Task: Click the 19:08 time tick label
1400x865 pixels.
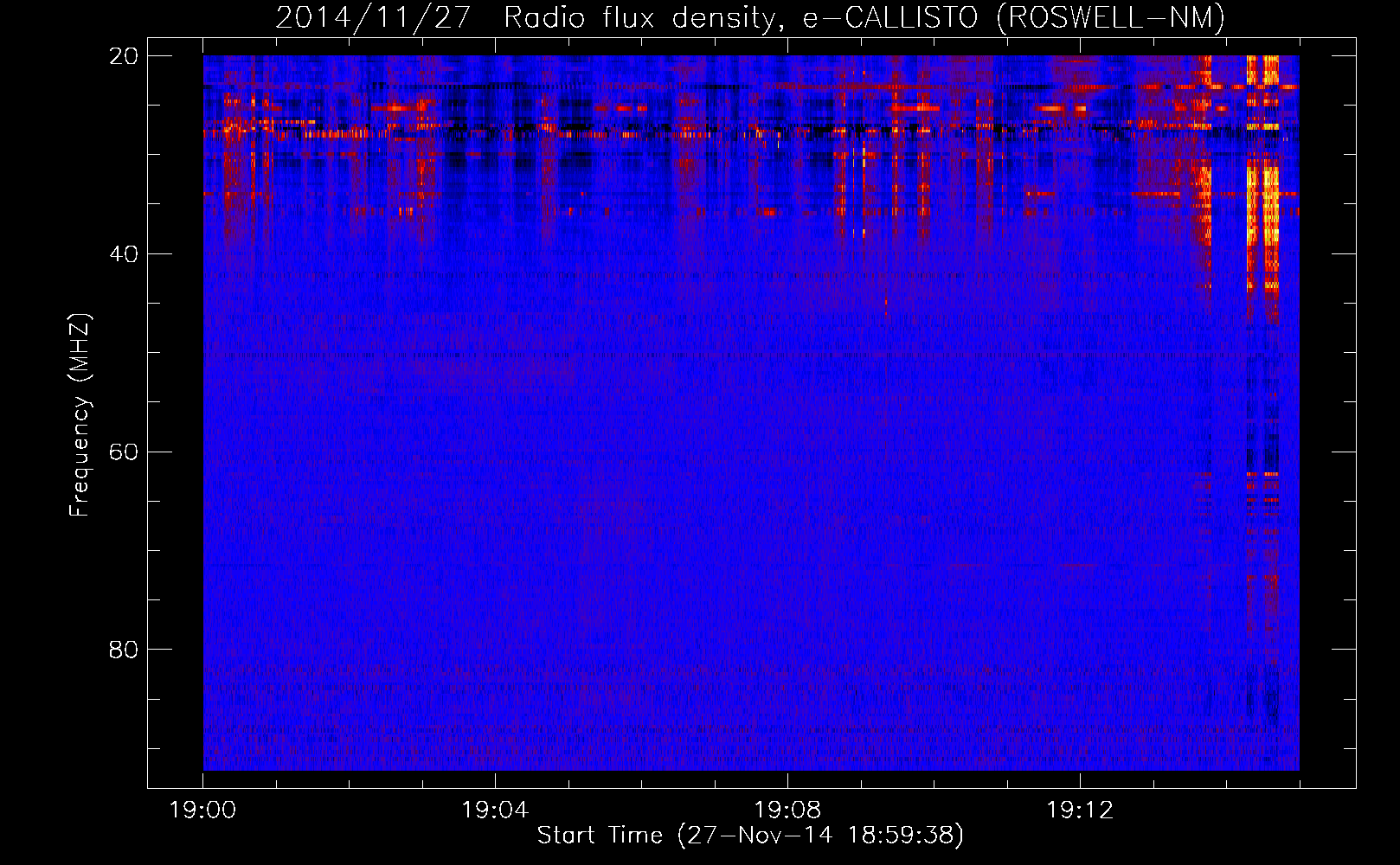Action: [787, 811]
